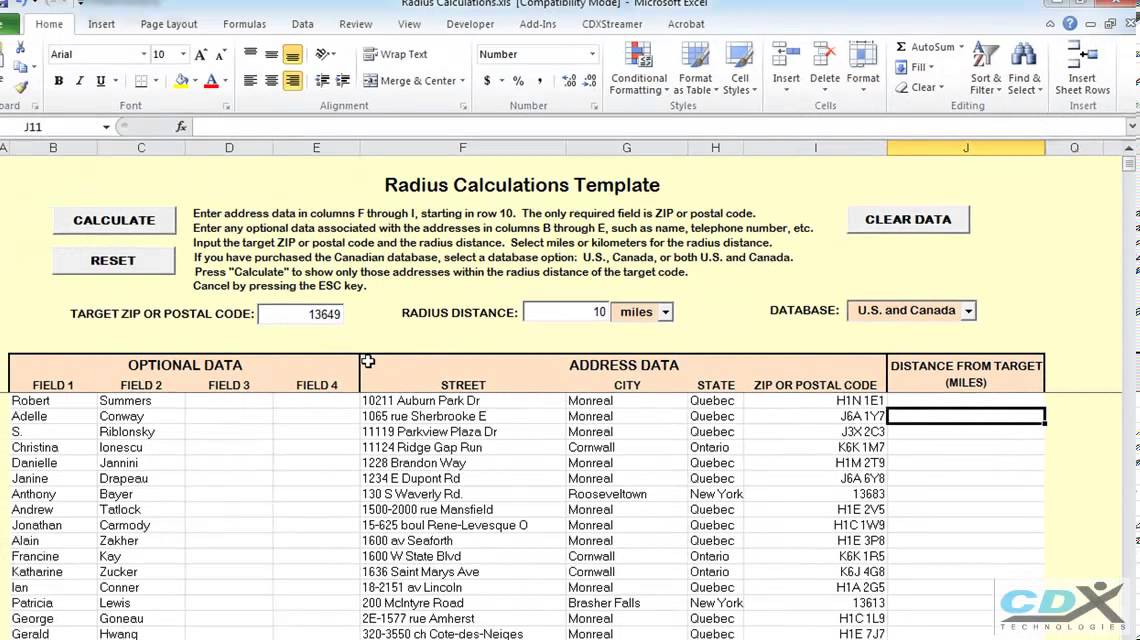Apply Percent Style

518,81
